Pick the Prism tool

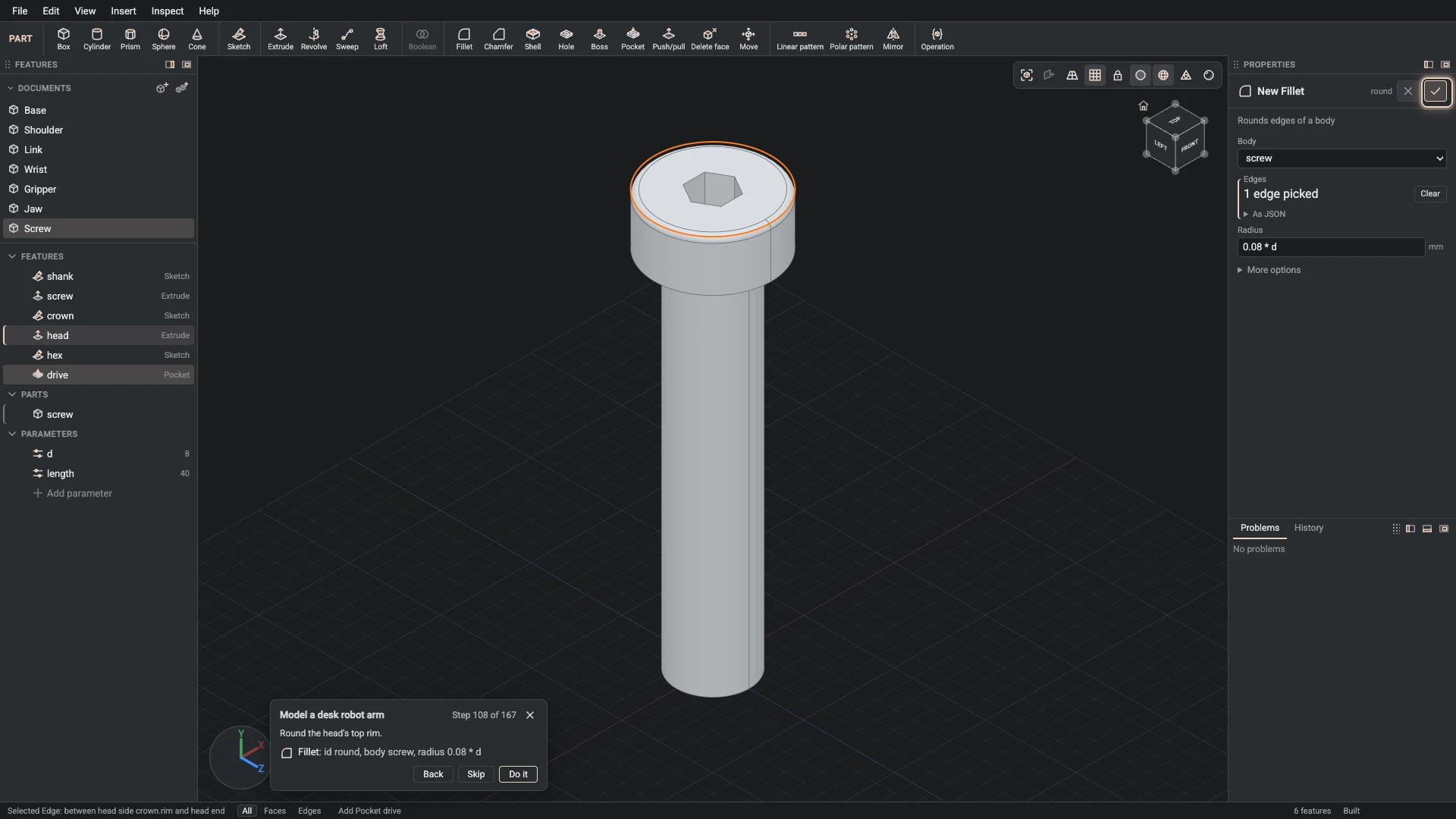[x=130, y=39]
